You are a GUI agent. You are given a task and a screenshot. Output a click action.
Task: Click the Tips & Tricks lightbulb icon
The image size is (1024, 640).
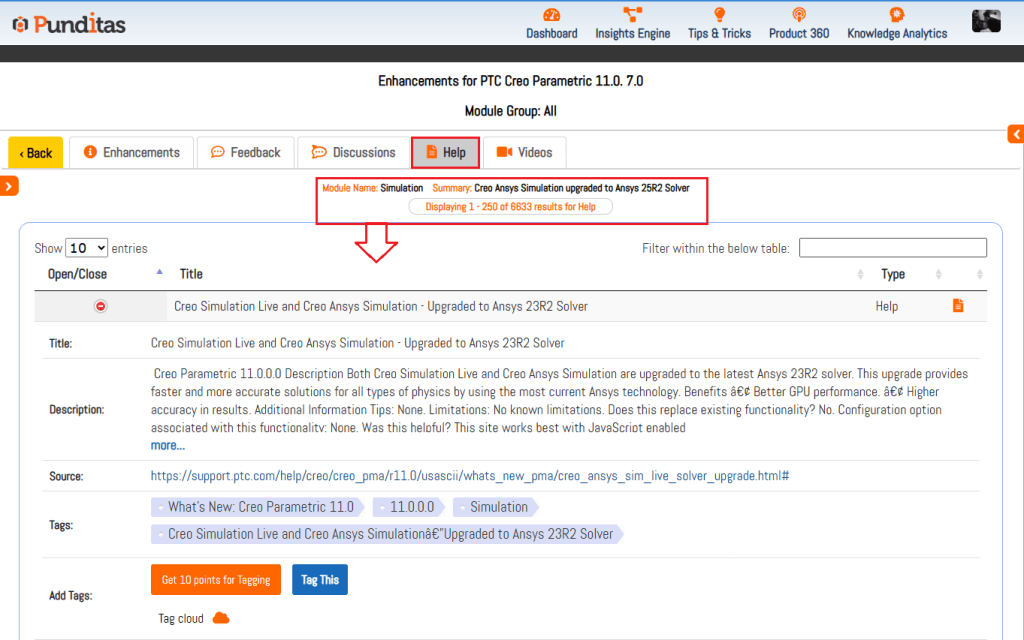point(718,15)
